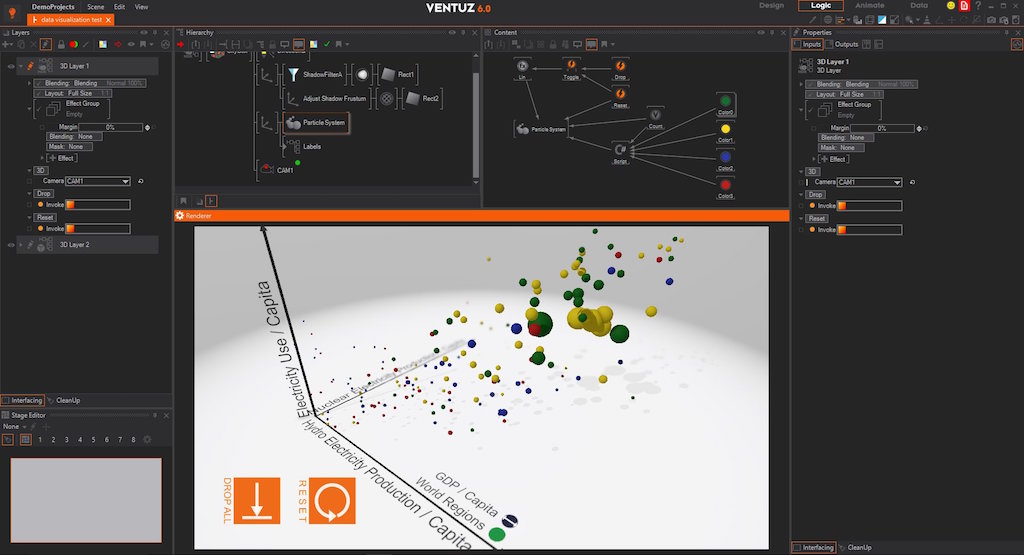Toggle the Camera checkbox in Layers panel
1024x555 pixels.
pyautogui.click(x=28, y=182)
